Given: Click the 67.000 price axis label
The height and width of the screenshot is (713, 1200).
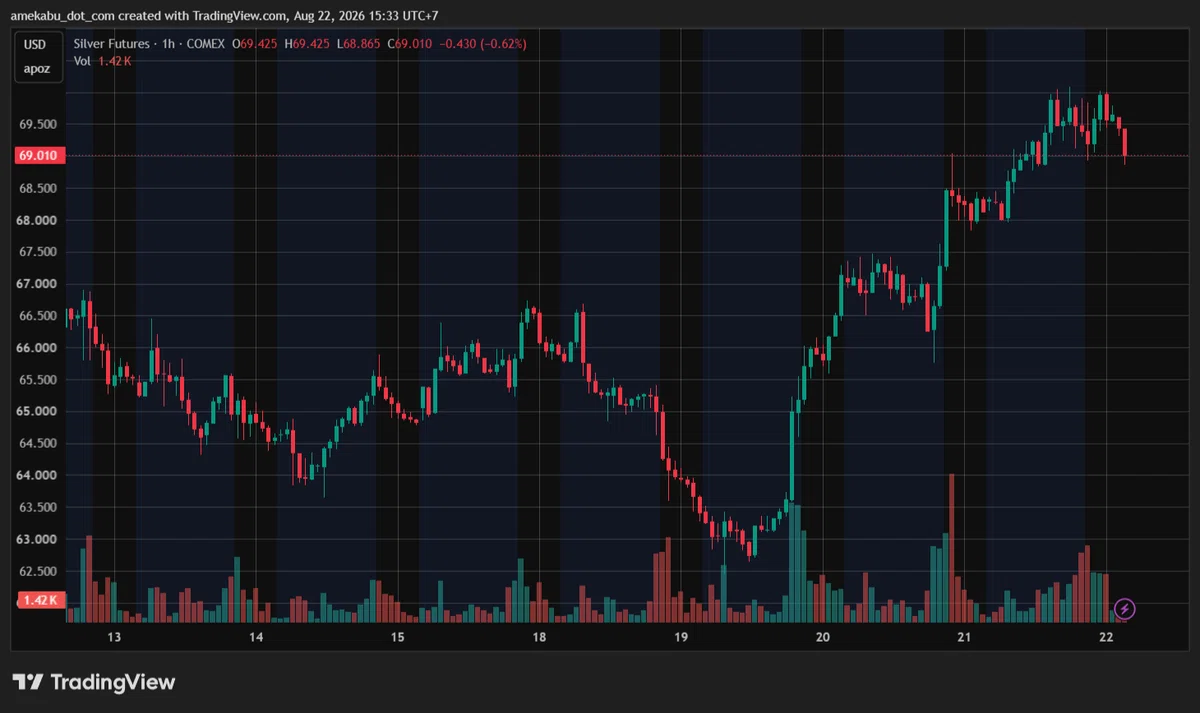Looking at the screenshot, I should point(39,284).
